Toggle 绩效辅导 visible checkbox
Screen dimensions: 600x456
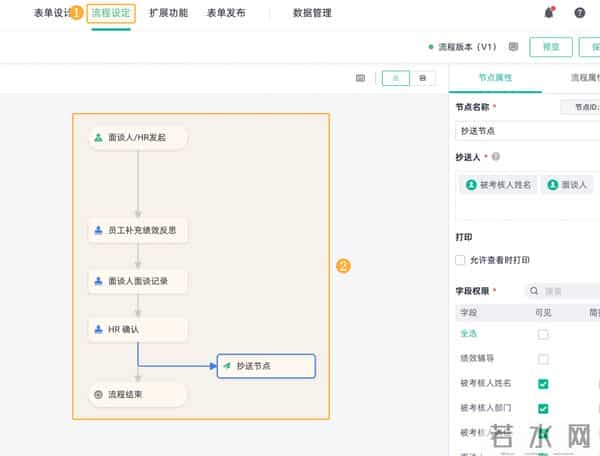click(x=543, y=359)
